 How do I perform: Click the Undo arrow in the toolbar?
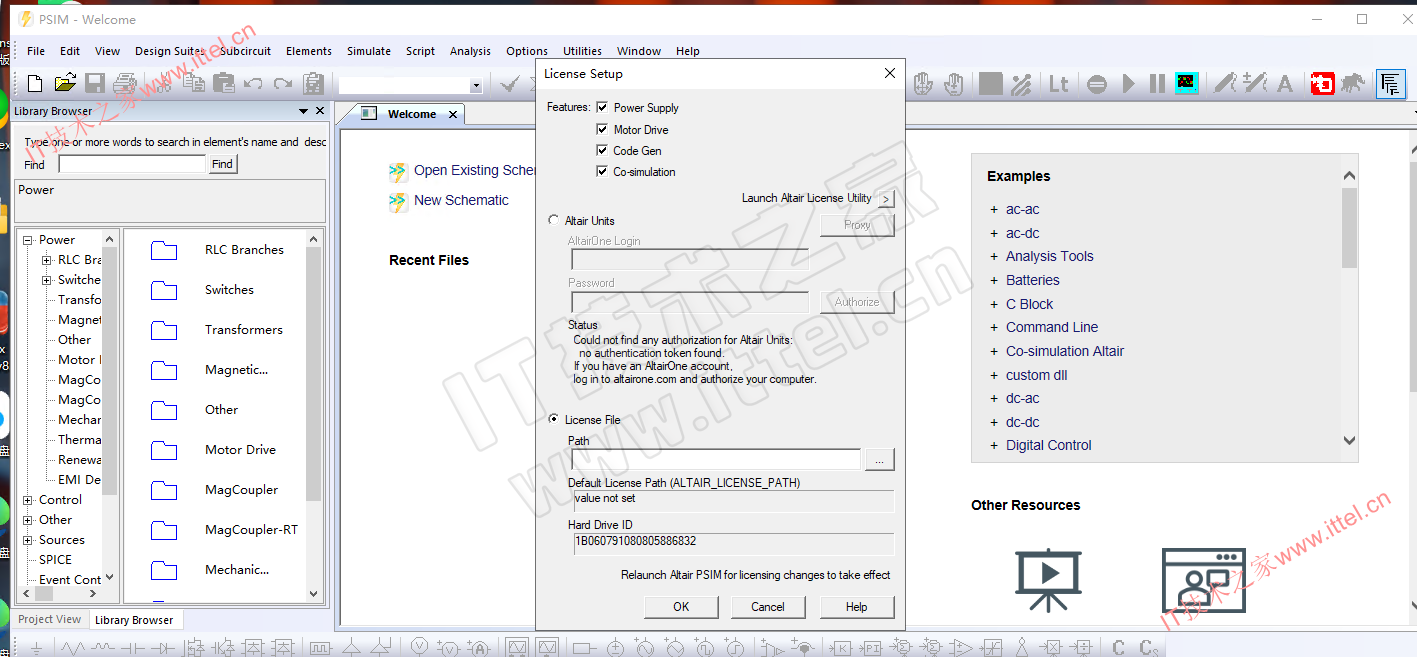[253, 84]
